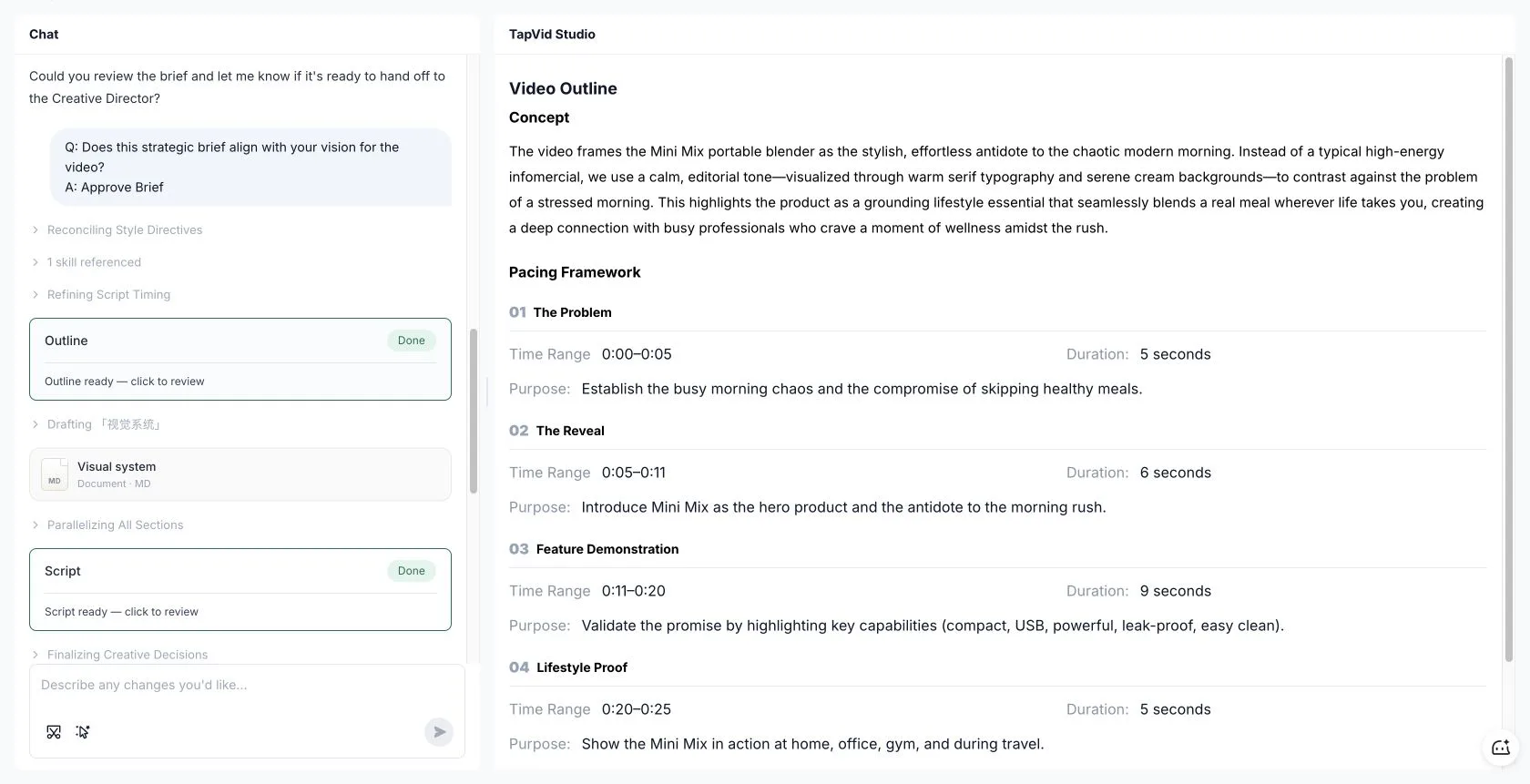This screenshot has width=1530, height=784.
Task: Open the floating AI assistant bubble icon
Action: click(1501, 748)
